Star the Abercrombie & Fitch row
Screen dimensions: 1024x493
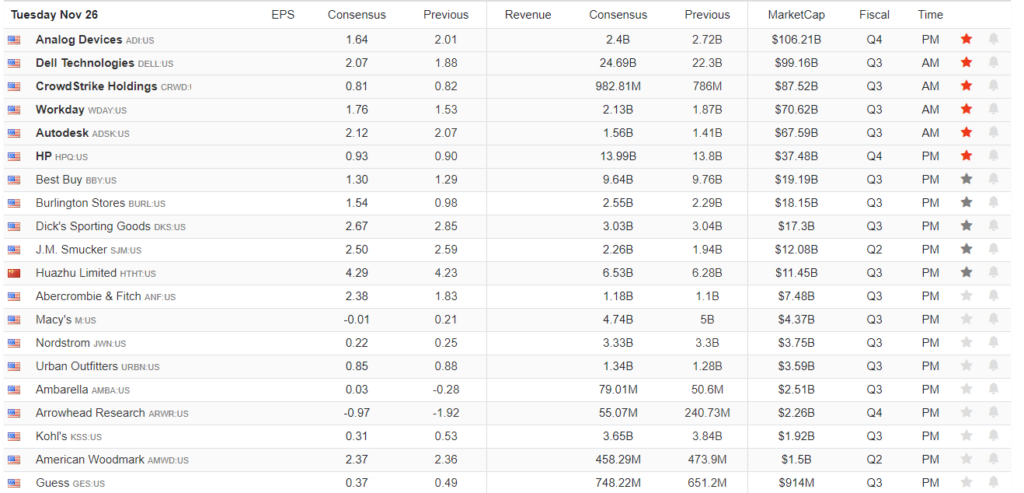pyautogui.click(x=966, y=296)
